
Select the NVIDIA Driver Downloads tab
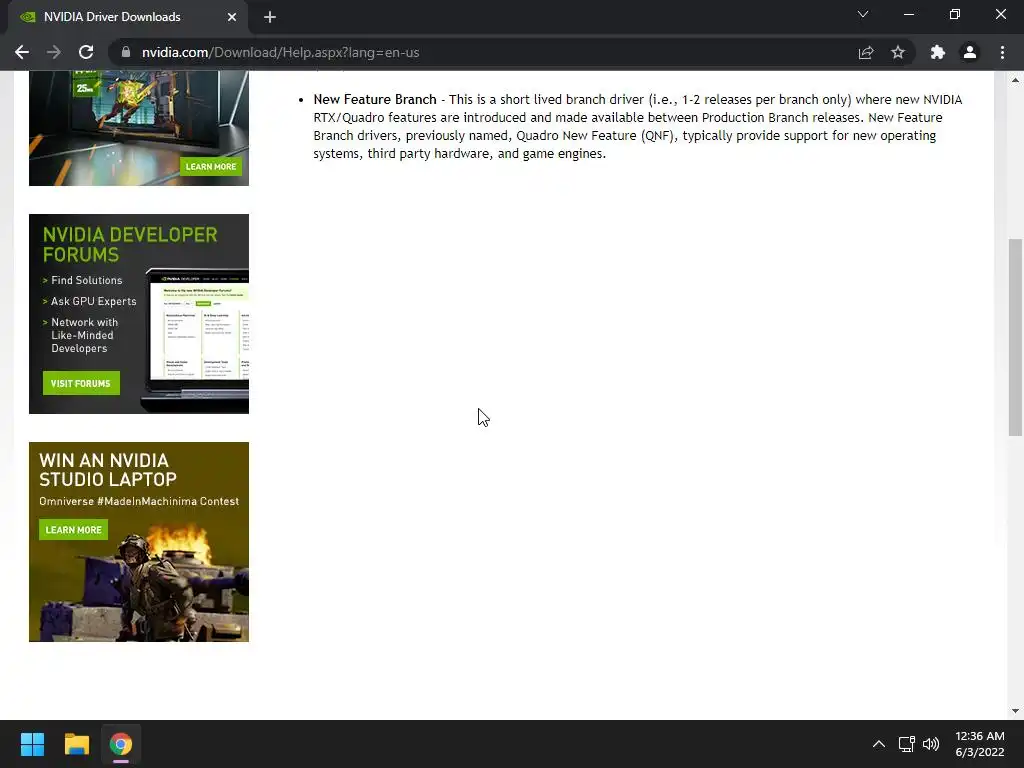pyautogui.click(x=128, y=17)
